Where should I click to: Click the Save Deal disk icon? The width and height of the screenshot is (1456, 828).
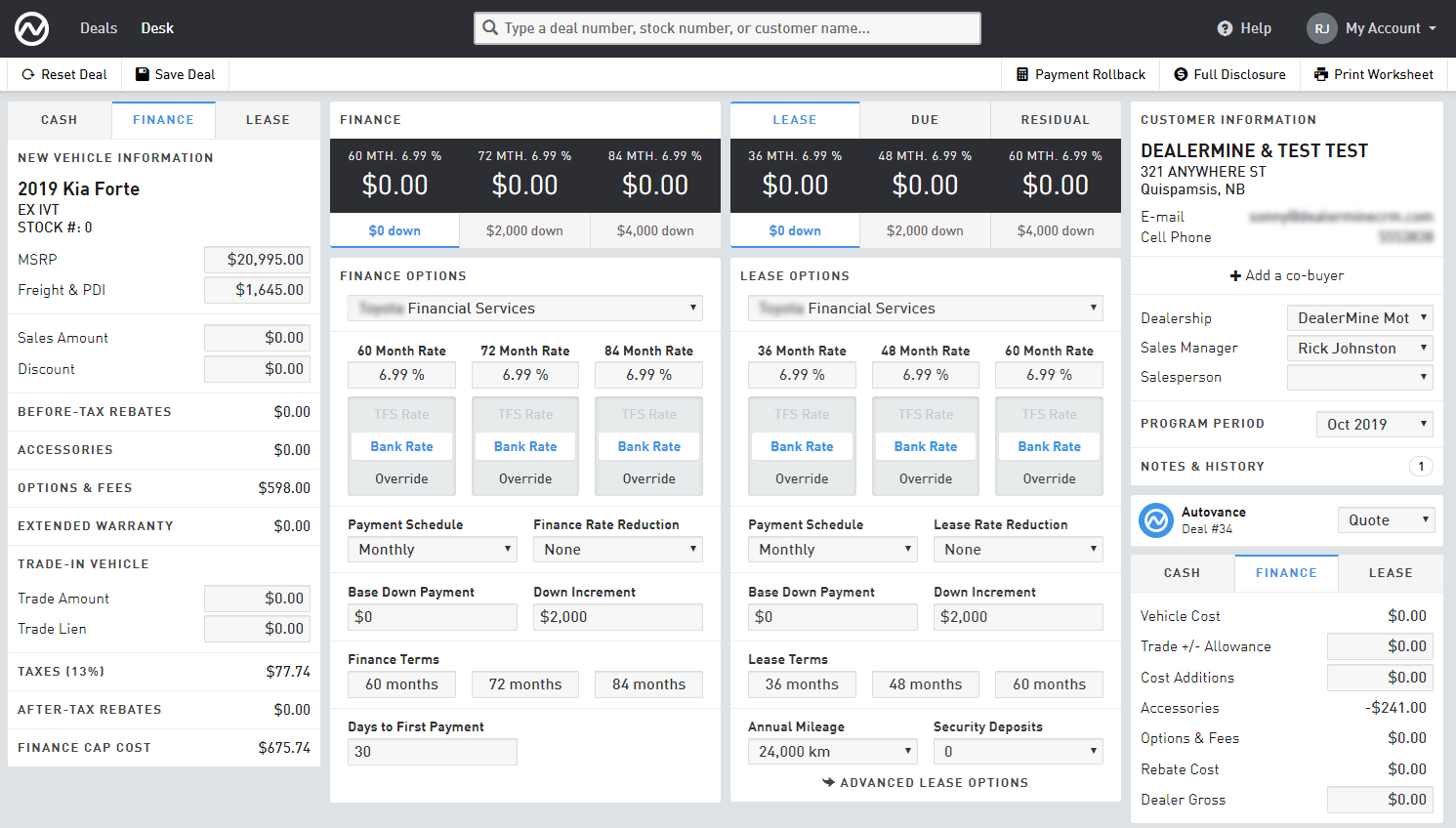click(x=143, y=75)
